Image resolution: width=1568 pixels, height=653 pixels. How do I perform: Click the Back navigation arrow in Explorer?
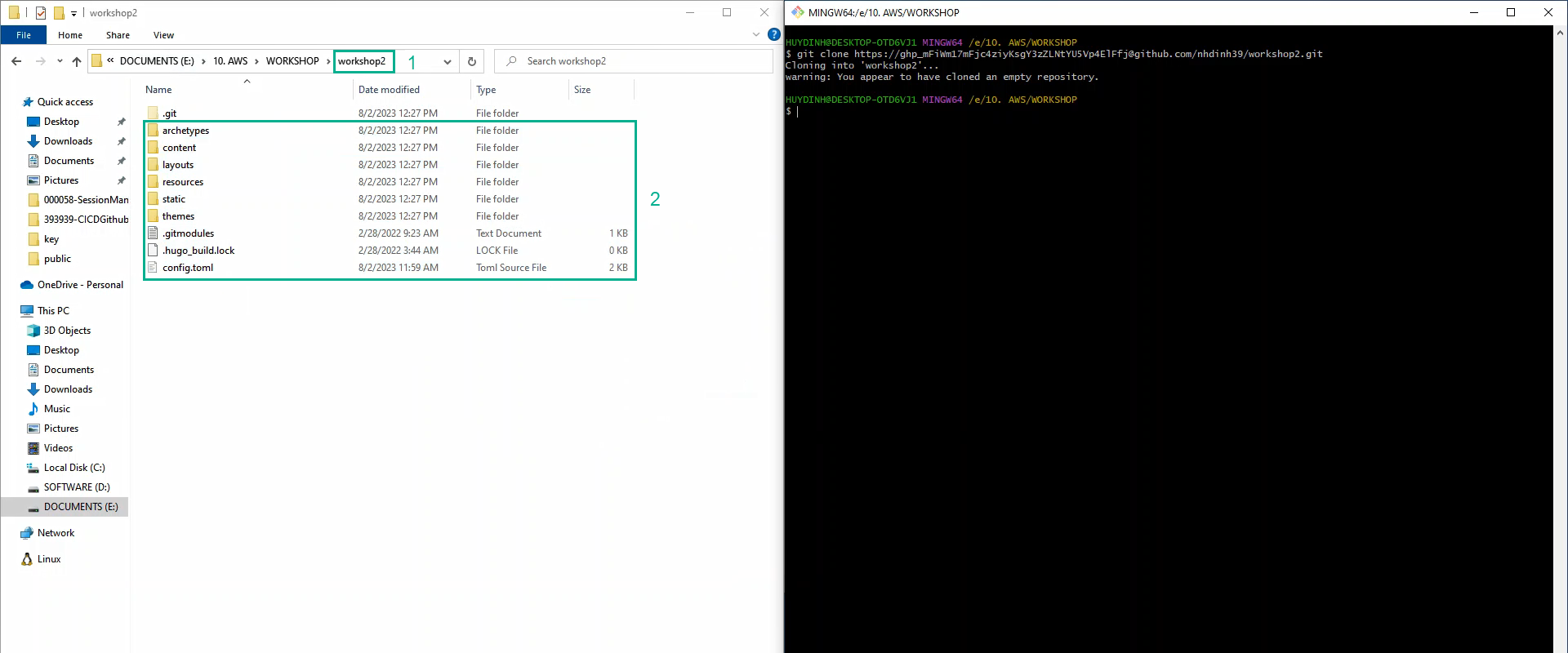16,61
